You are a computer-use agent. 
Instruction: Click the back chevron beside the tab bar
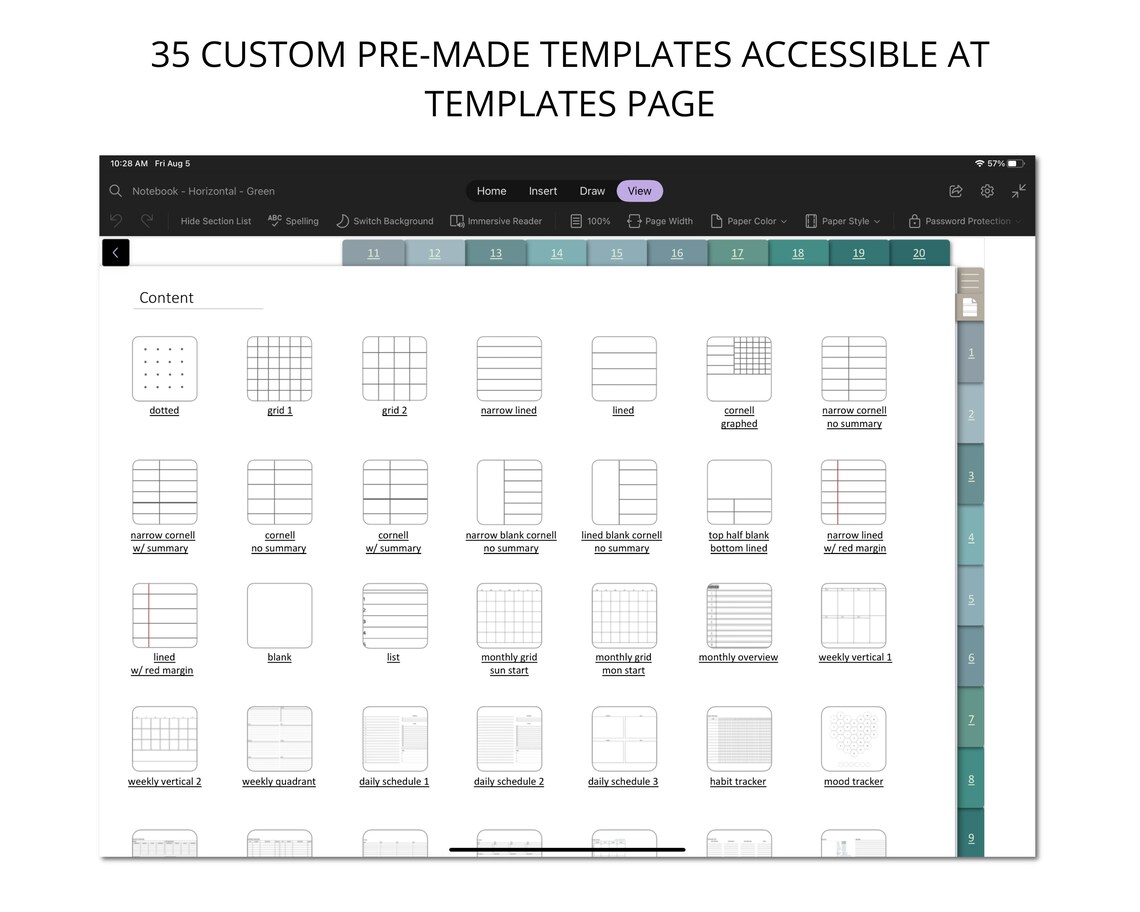pyautogui.click(x=115, y=253)
